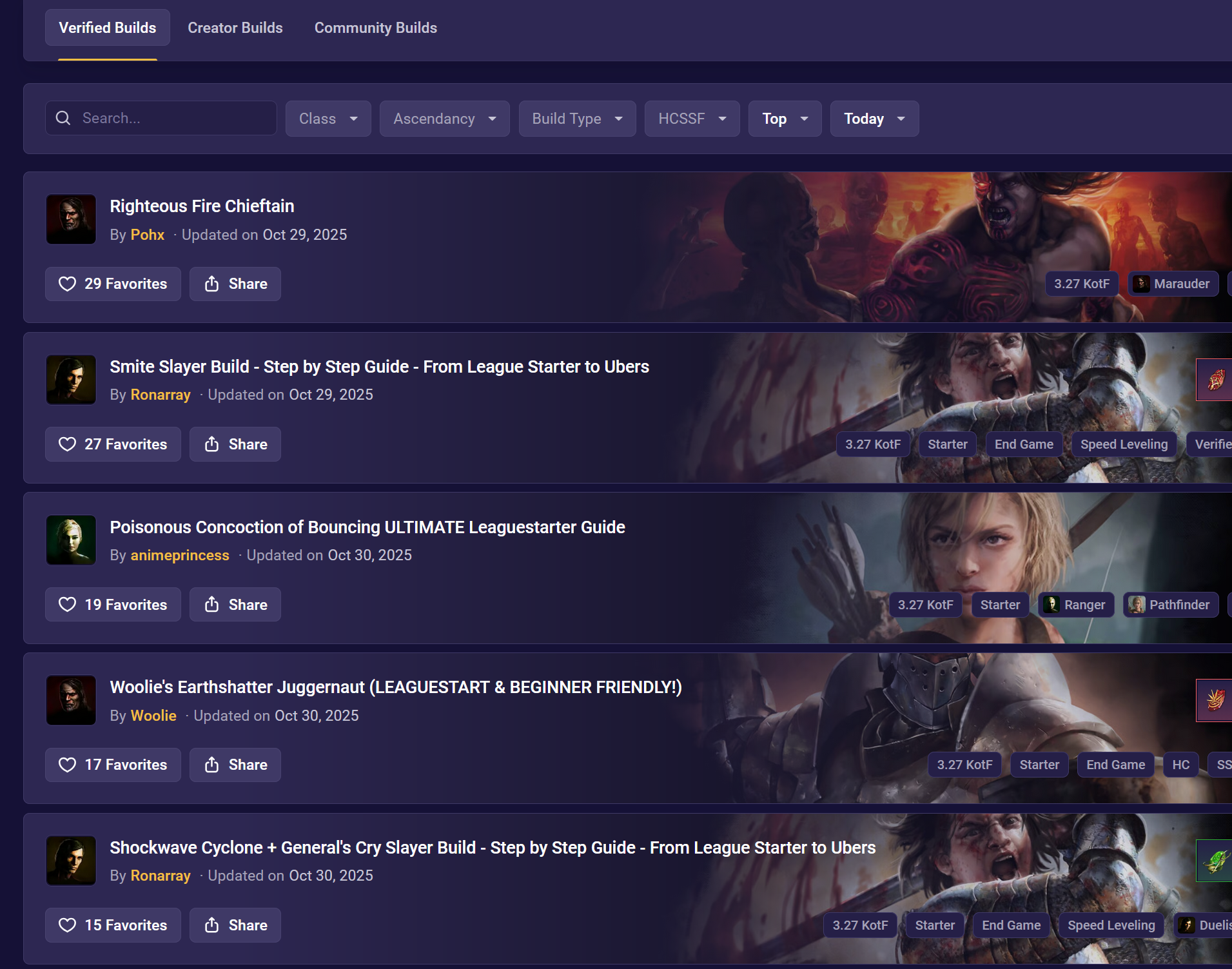Screen dimensions: 1232x969
Task: Expand the Class filter dropdown
Action: pyautogui.click(x=328, y=119)
